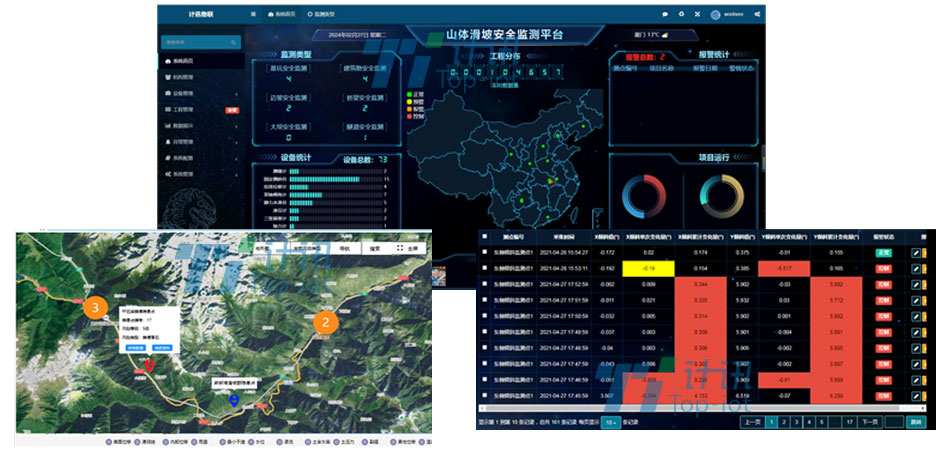
Task: Check the row 2021-04-27 17:45:59 checkbox
Action: 483,396
